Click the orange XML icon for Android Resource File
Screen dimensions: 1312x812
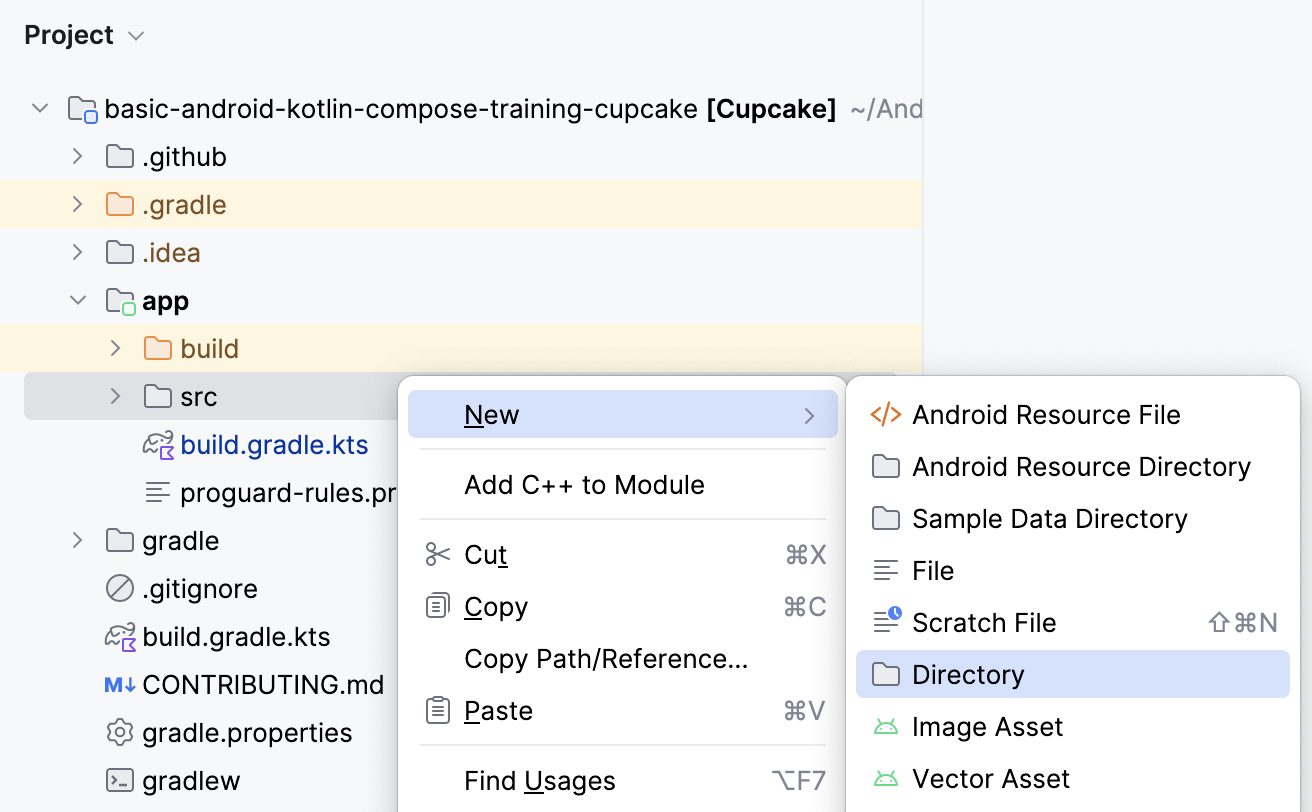[886, 414]
